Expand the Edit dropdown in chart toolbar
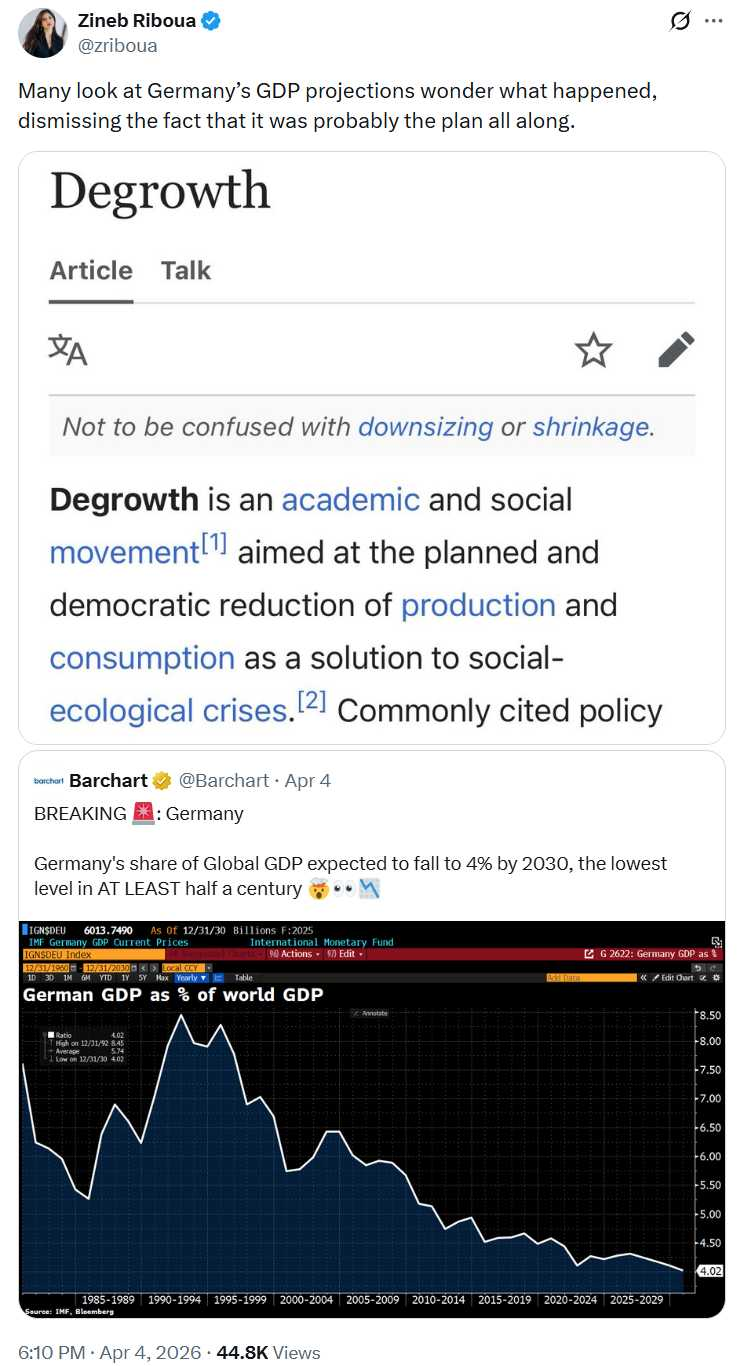Screen dimensions: 743x1366 (x=344, y=954)
